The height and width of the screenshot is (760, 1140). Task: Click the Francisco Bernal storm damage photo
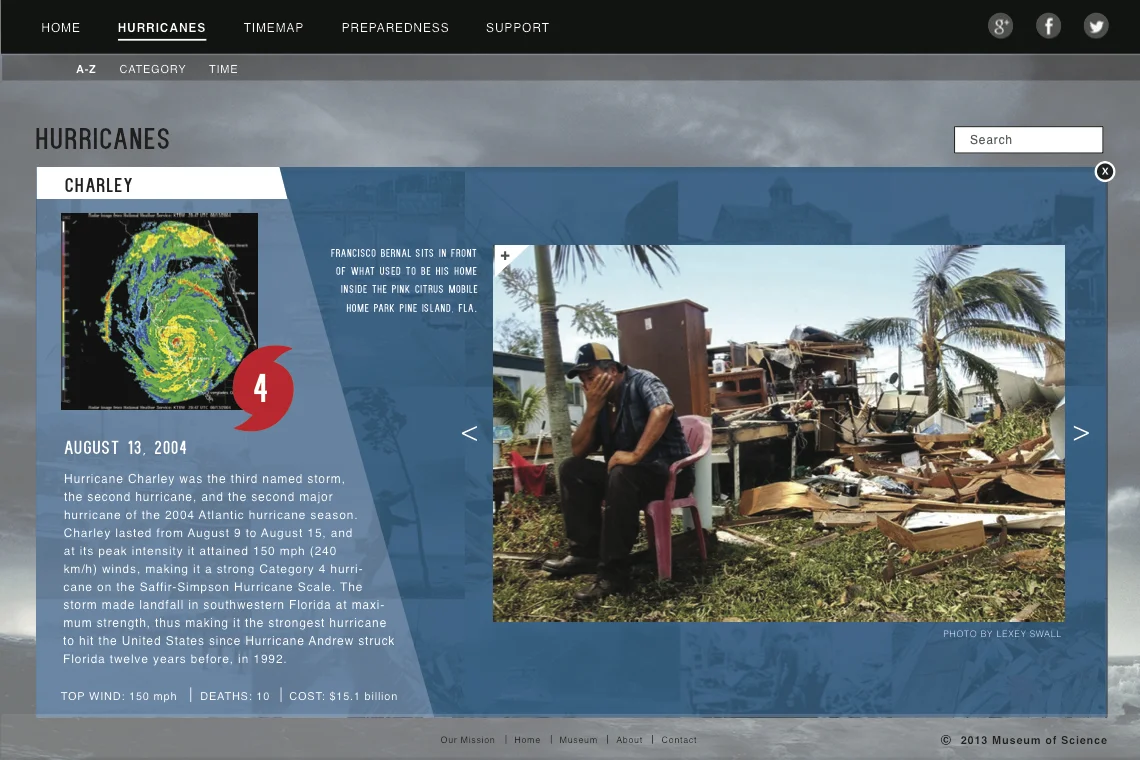(779, 433)
